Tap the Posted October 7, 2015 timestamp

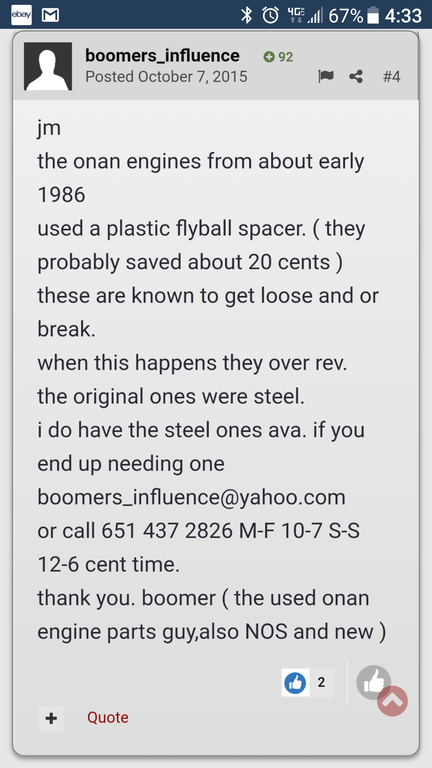point(167,77)
